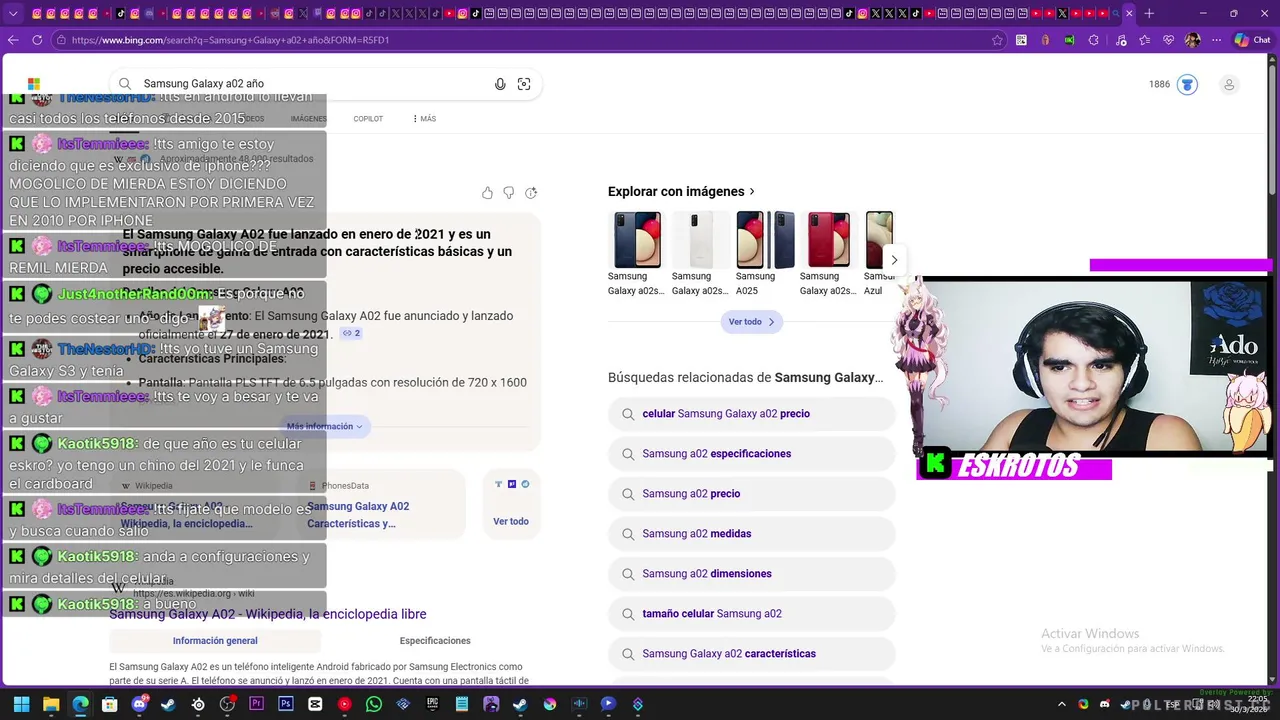Dislike the answer with thumbs down
1280x720 pixels.
[509, 192]
